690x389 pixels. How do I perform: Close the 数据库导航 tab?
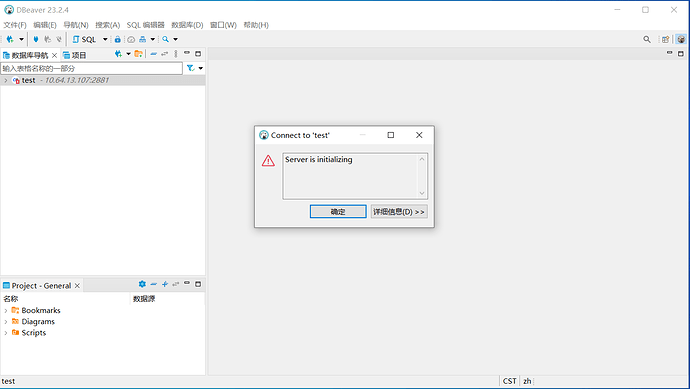click(54, 55)
